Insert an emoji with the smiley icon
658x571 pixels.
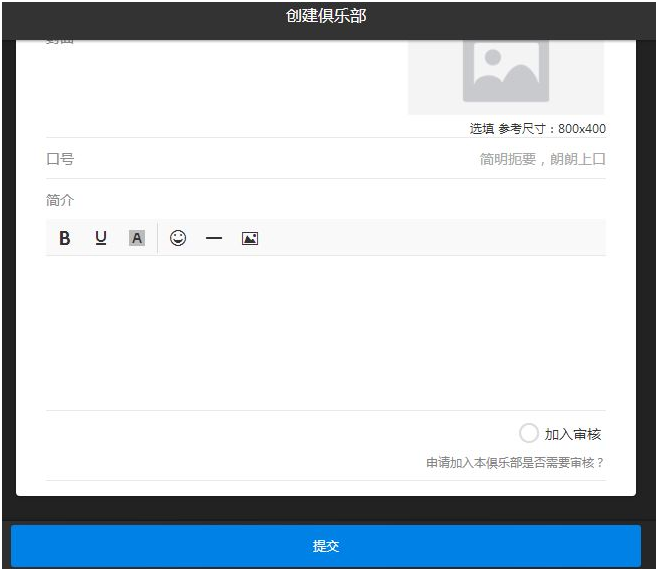pos(178,238)
